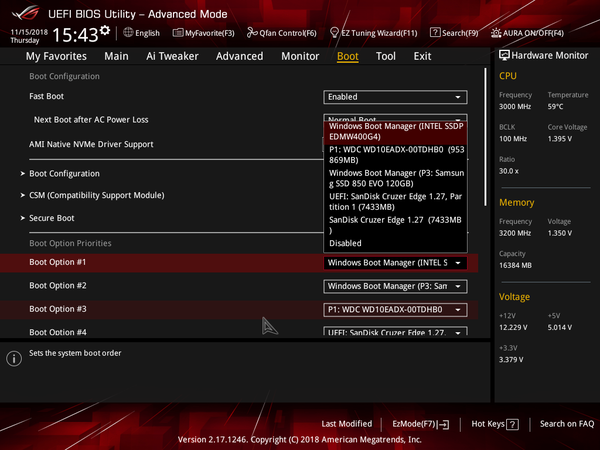Screen dimensions: 600x450
Task: Open the Ai Tweaker tab
Action: (172, 56)
